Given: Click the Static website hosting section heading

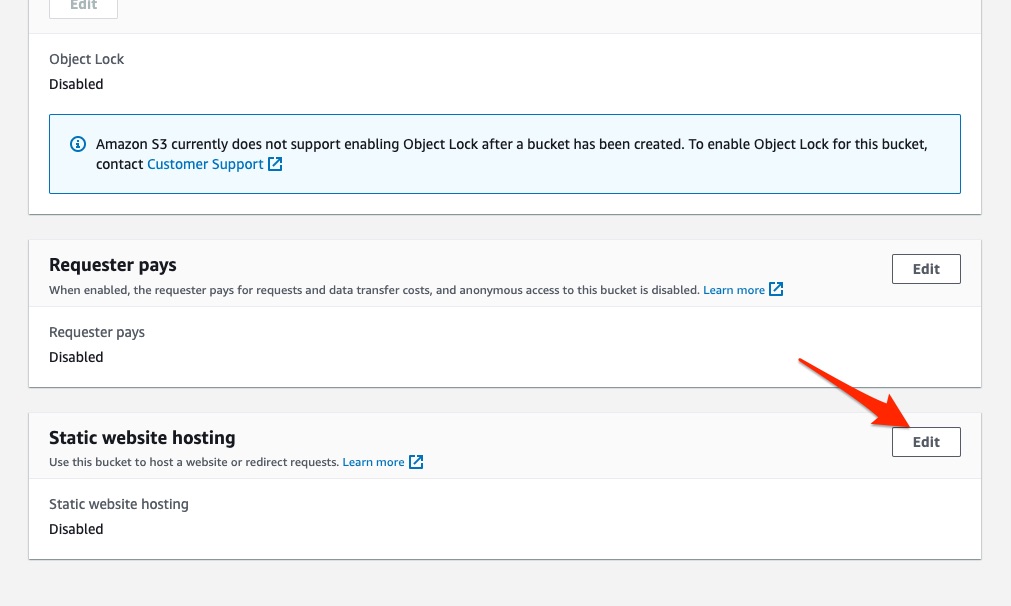Looking at the screenshot, I should click(x=142, y=438).
